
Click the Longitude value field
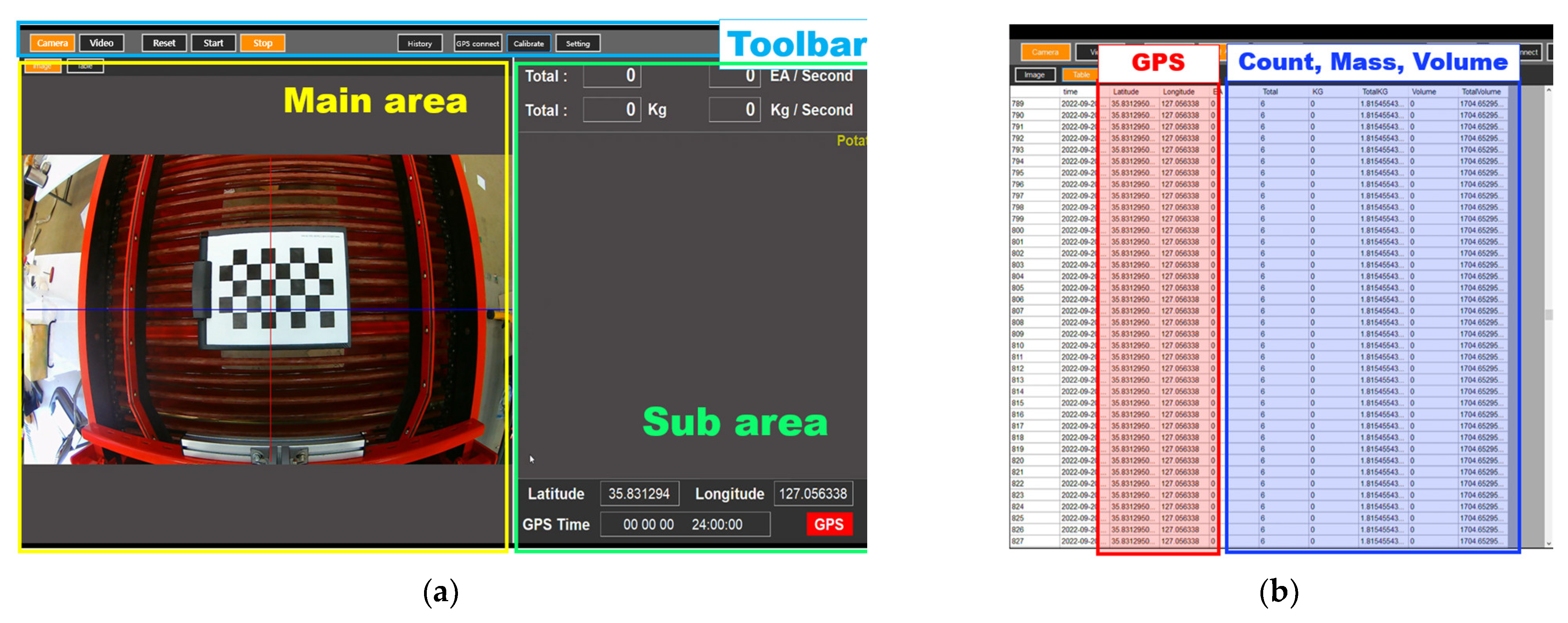pos(813,494)
